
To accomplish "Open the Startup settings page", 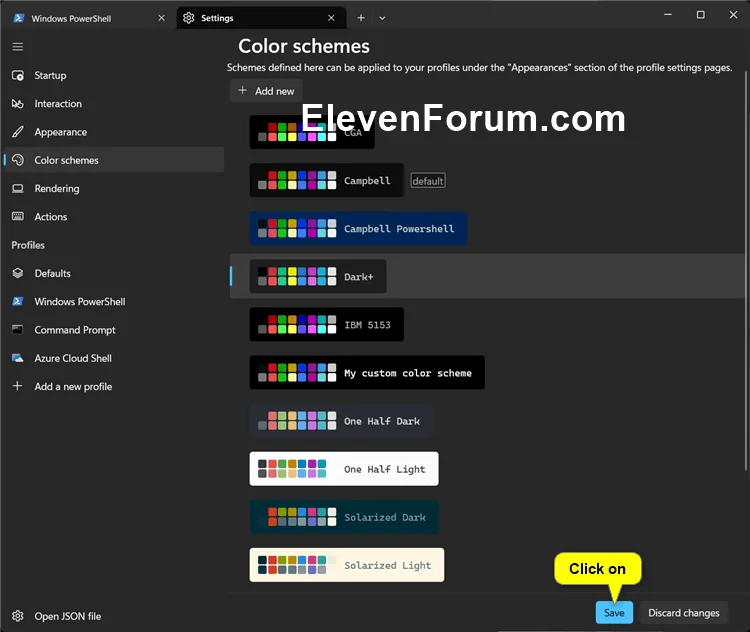I will 114,76.
